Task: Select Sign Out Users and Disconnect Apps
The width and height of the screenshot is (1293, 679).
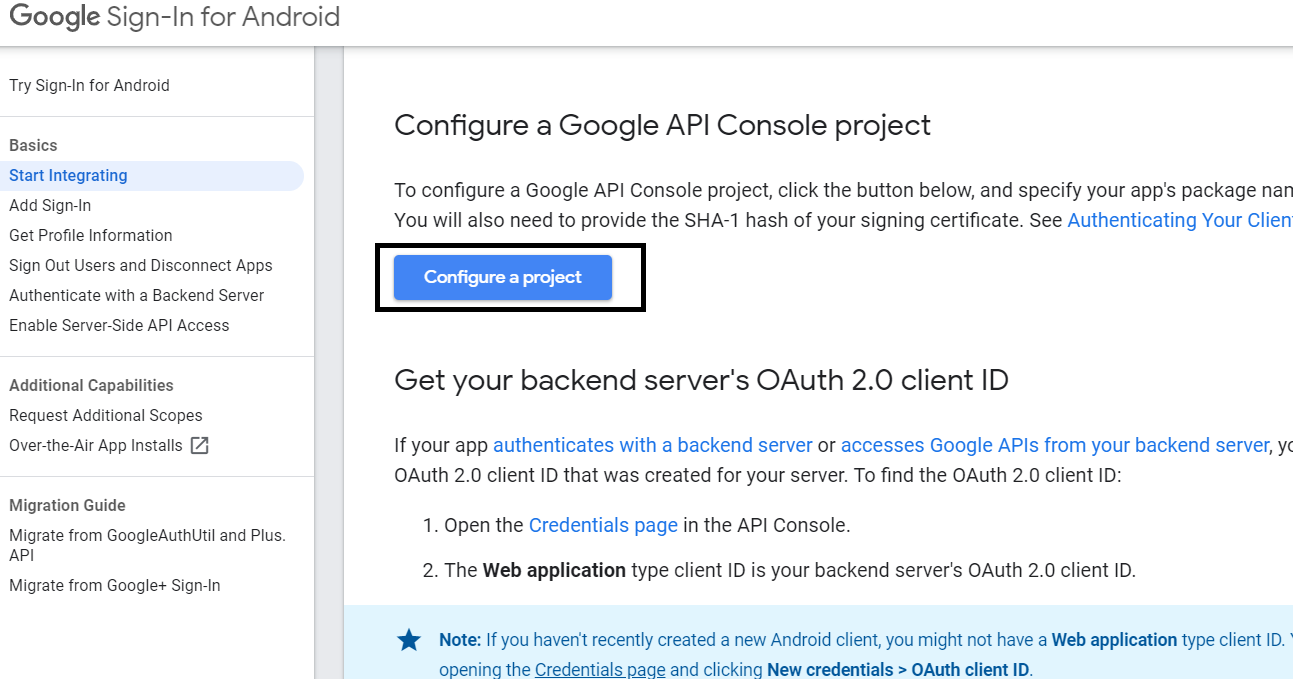Action: pyautogui.click(x=140, y=265)
